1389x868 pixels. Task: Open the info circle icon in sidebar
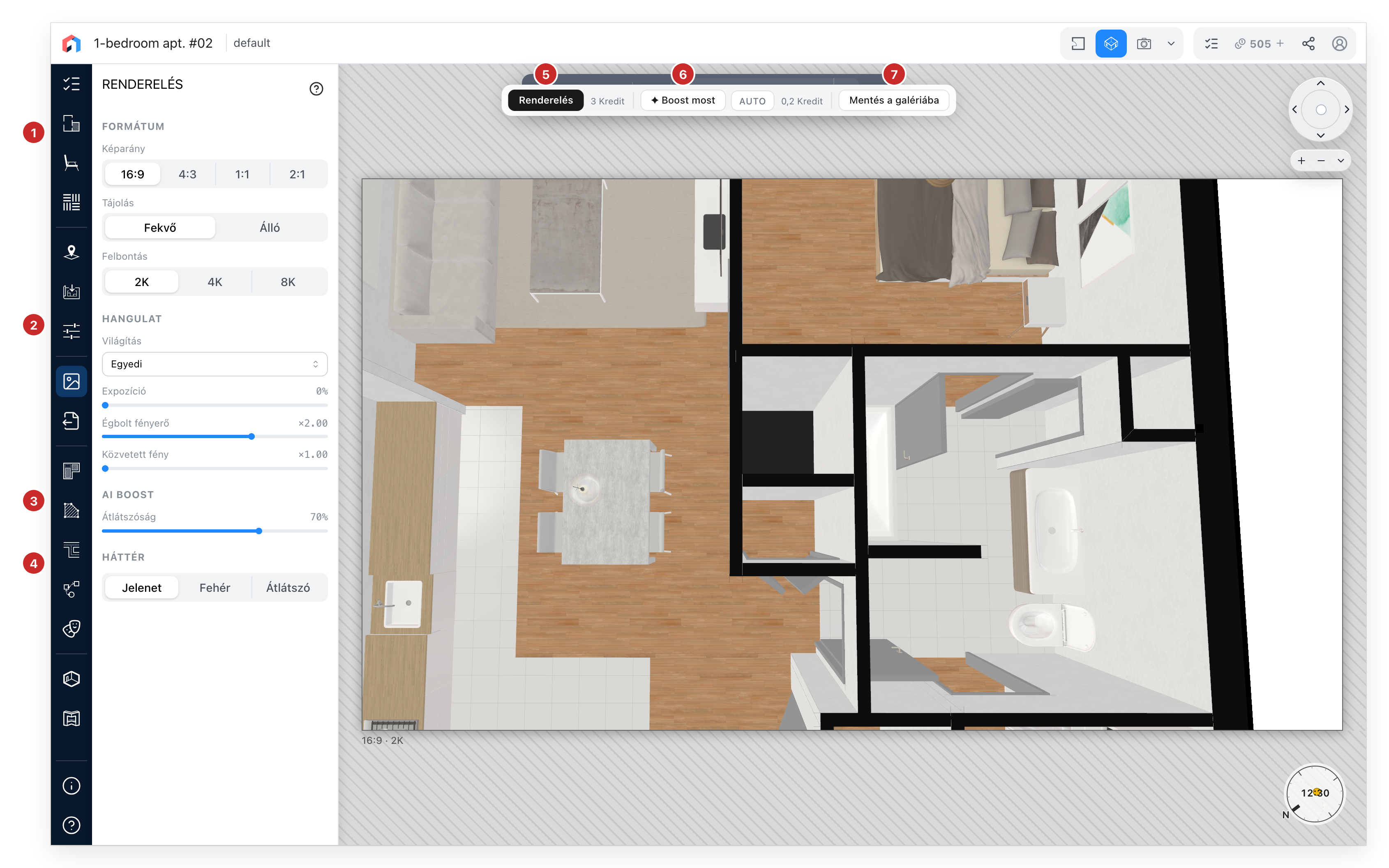[x=71, y=786]
